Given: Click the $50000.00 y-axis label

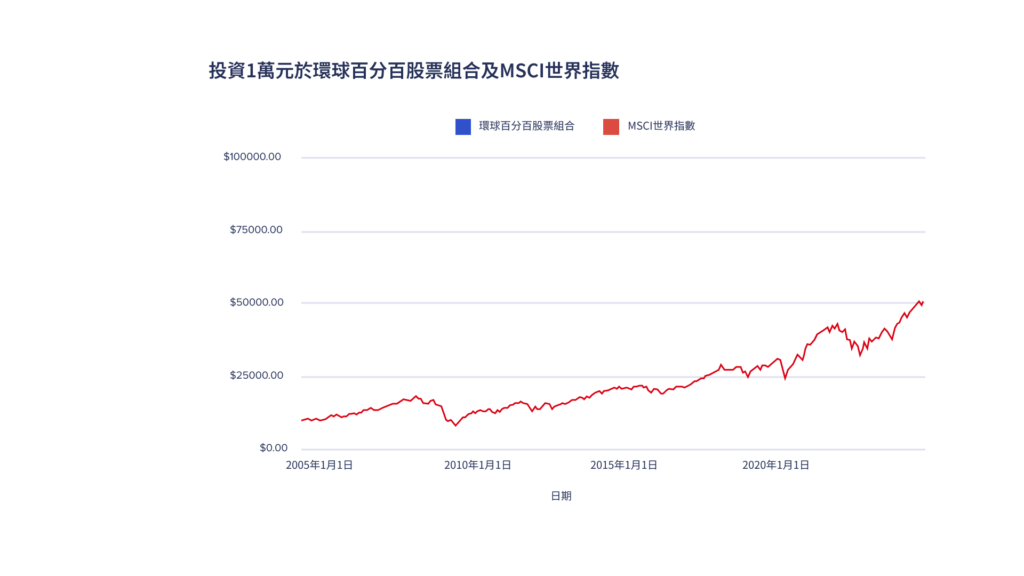Looking at the screenshot, I should tap(256, 303).
